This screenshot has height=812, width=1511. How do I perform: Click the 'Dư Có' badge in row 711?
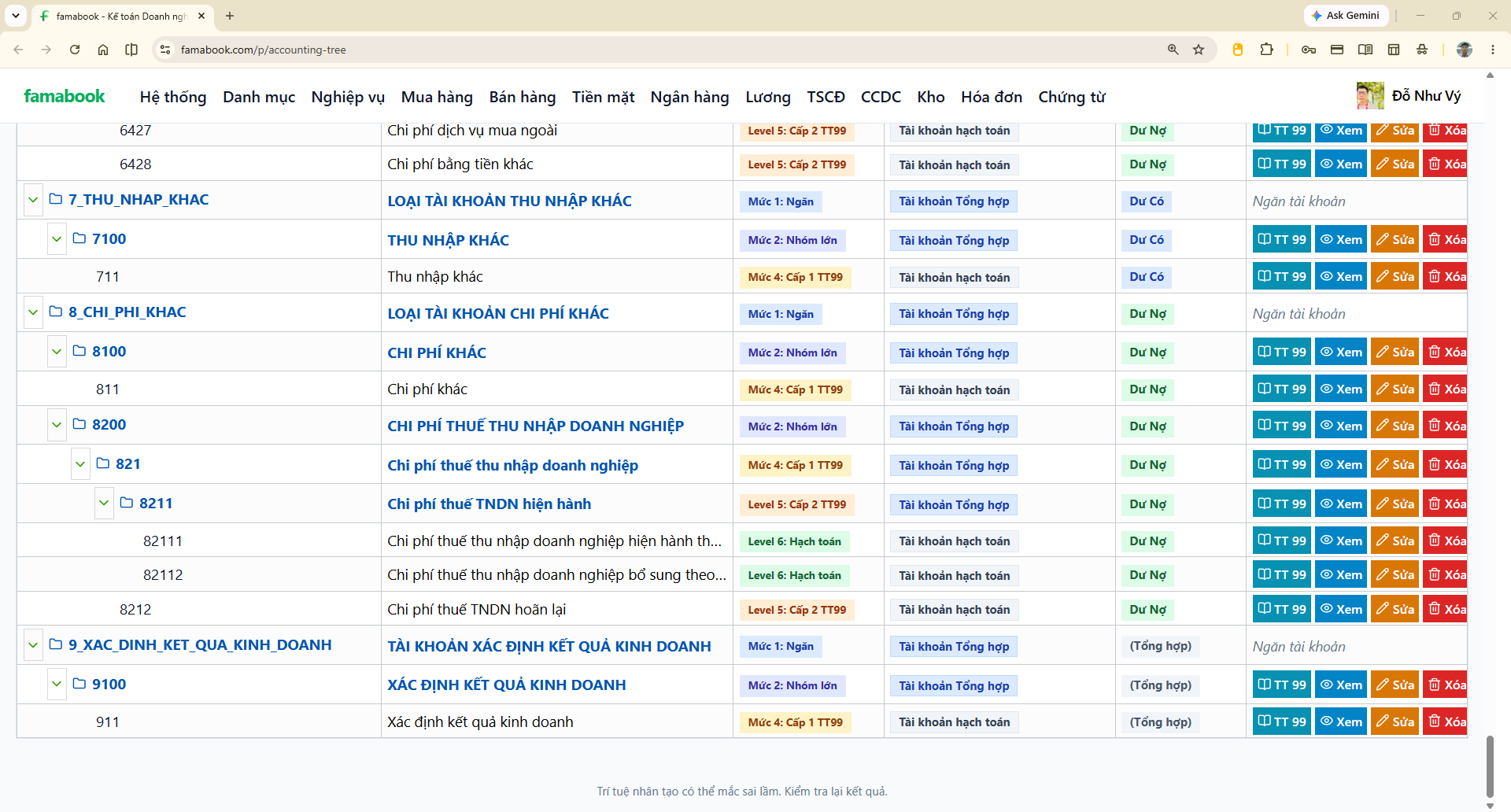pyautogui.click(x=1147, y=277)
